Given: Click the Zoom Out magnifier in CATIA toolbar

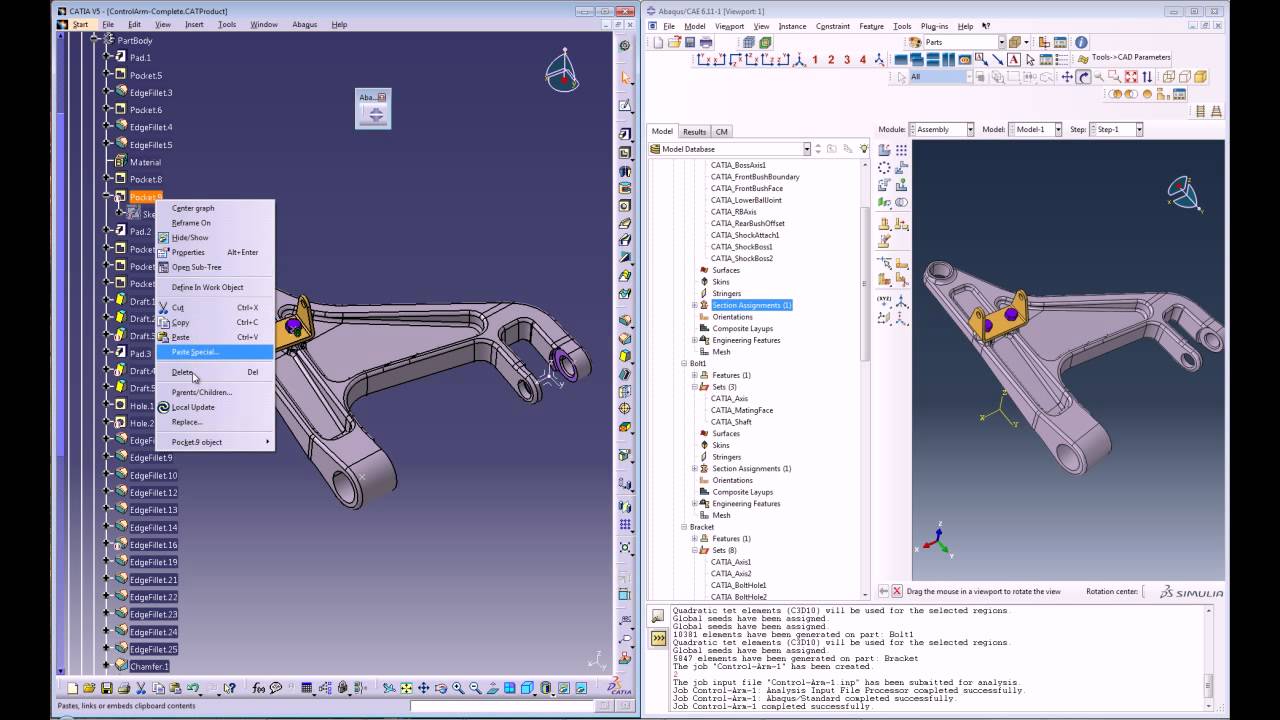Looking at the screenshot, I should pyautogui.click(x=475, y=688).
